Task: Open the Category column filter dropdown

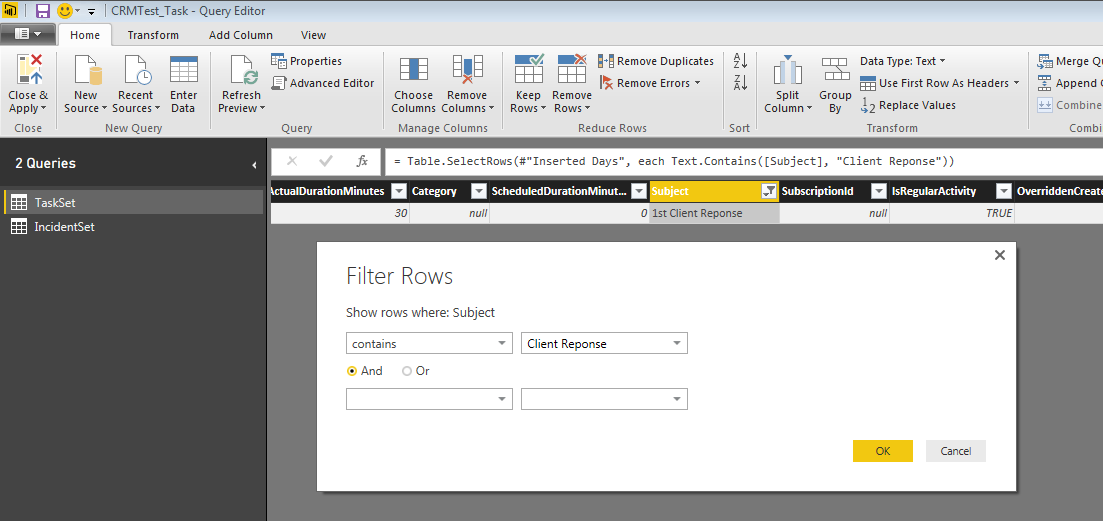Action: [478, 191]
